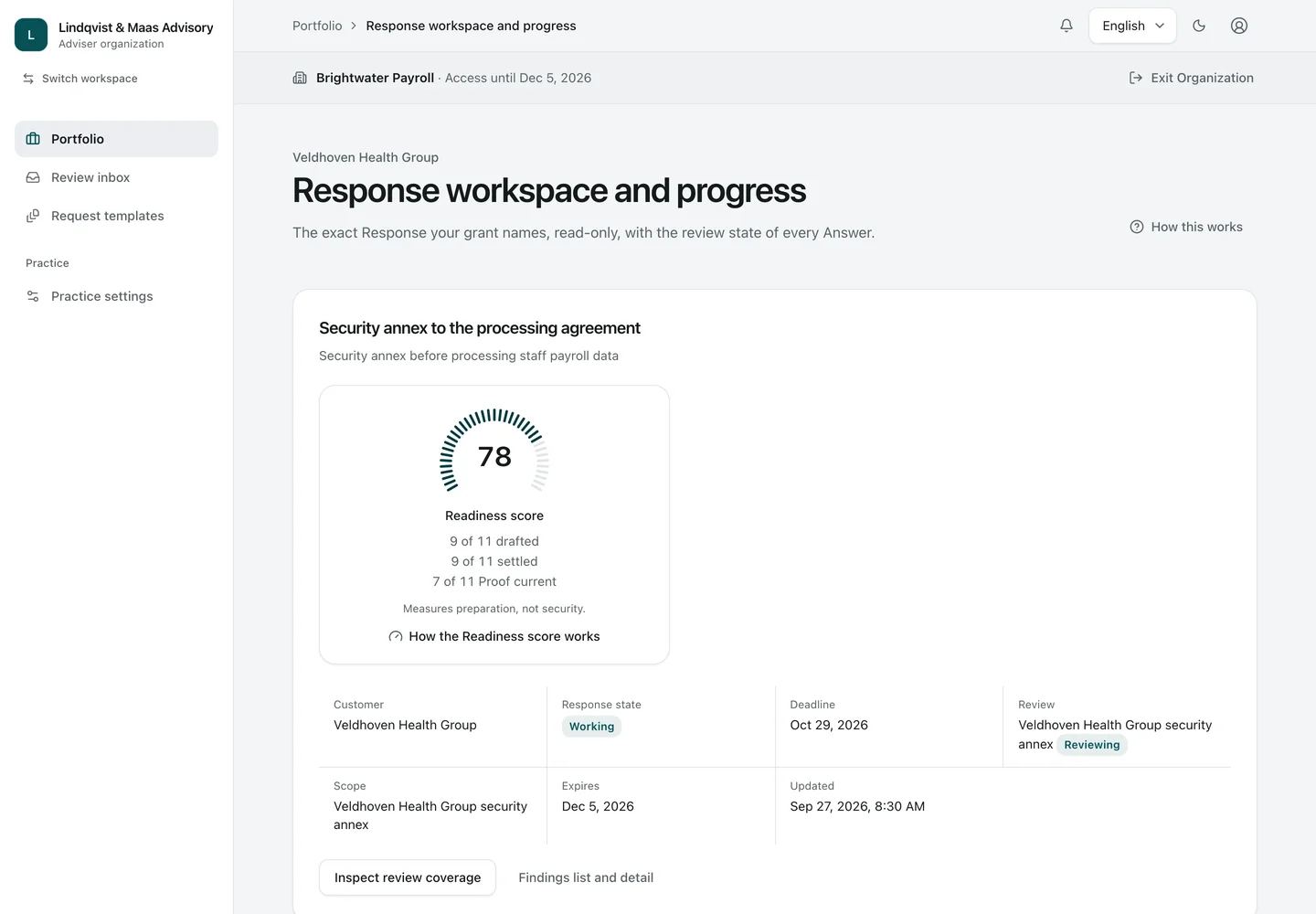This screenshot has height=914, width=1316.
Task: Click the updated time Sep 27, 2026, 8:30 AM
Action: (857, 806)
